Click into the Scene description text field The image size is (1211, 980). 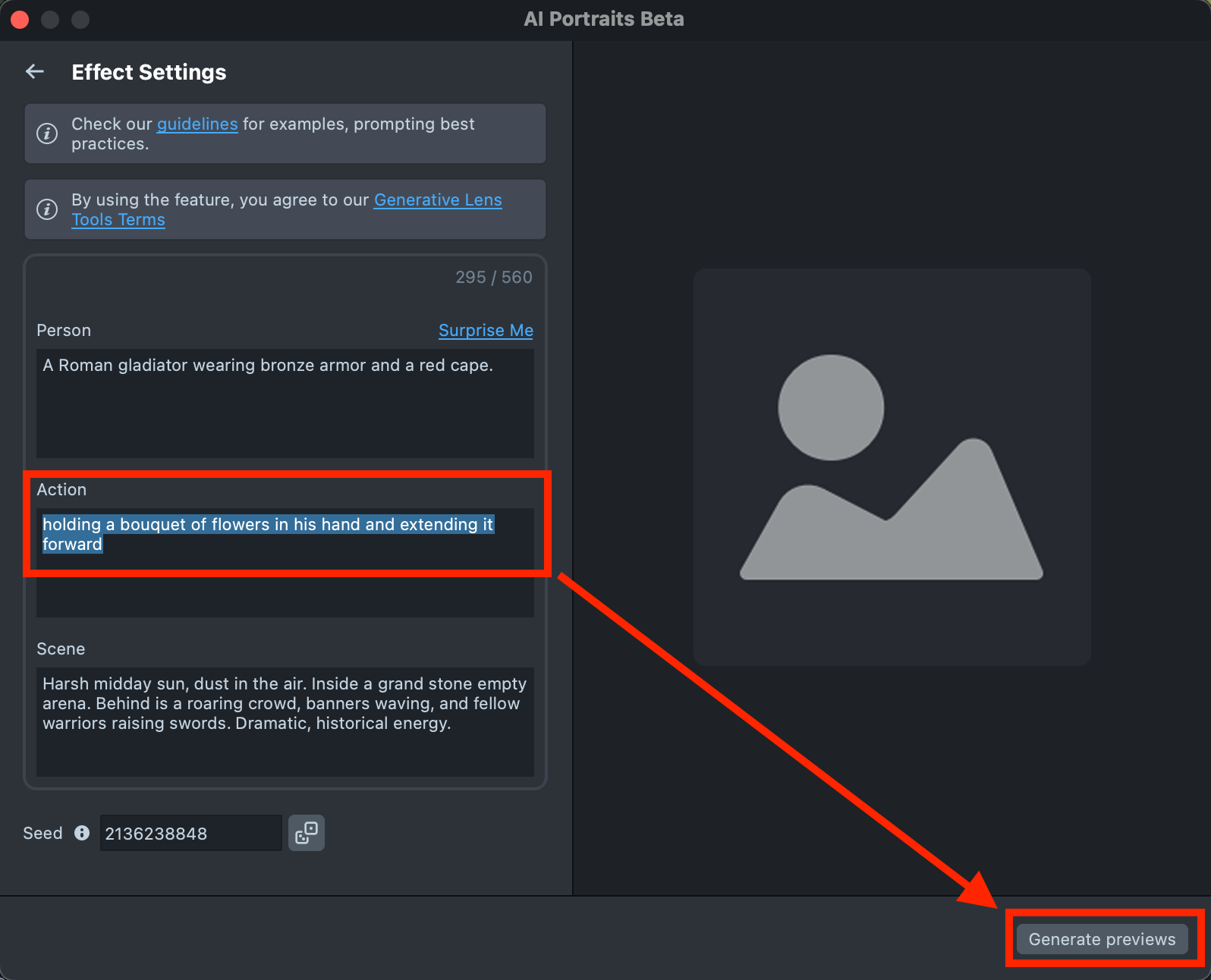pos(285,721)
